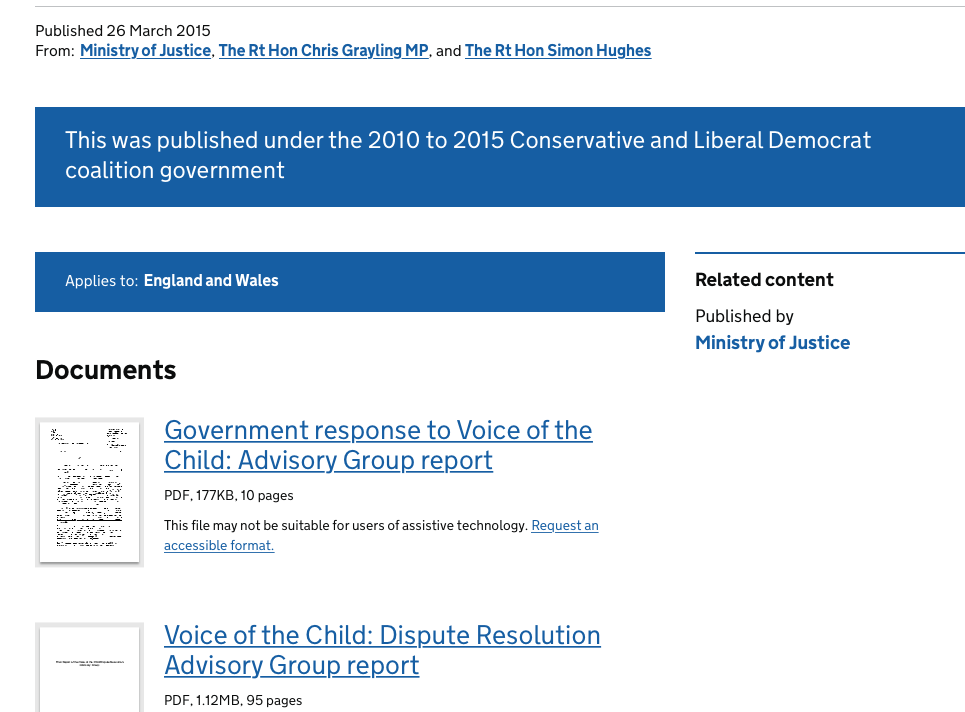Screen dimensions: 965x712
Task: Click the Dispute Resolution report PDF thumbnail
Action: pyautogui.click(x=89, y=667)
